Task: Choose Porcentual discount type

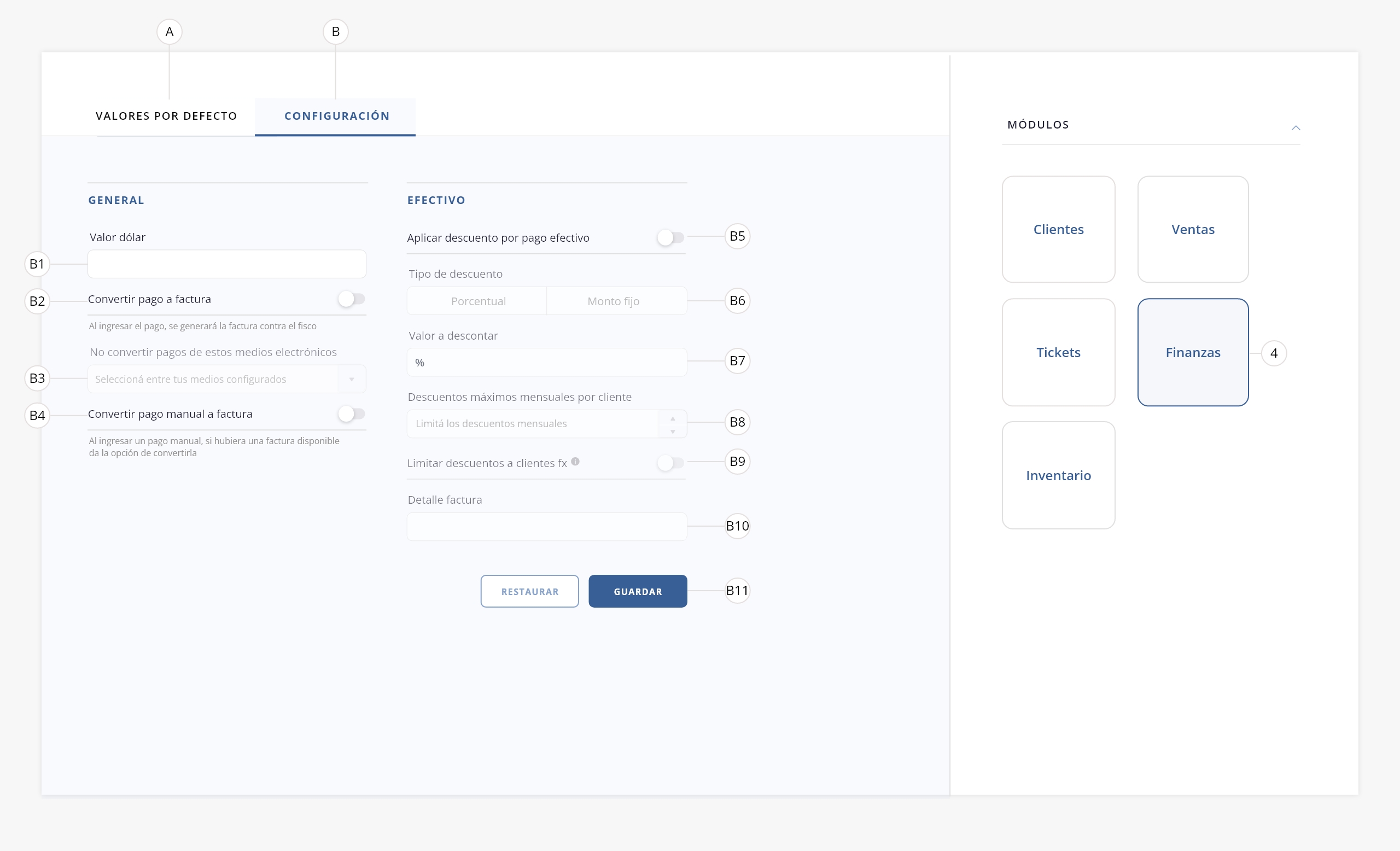Action: 478,301
